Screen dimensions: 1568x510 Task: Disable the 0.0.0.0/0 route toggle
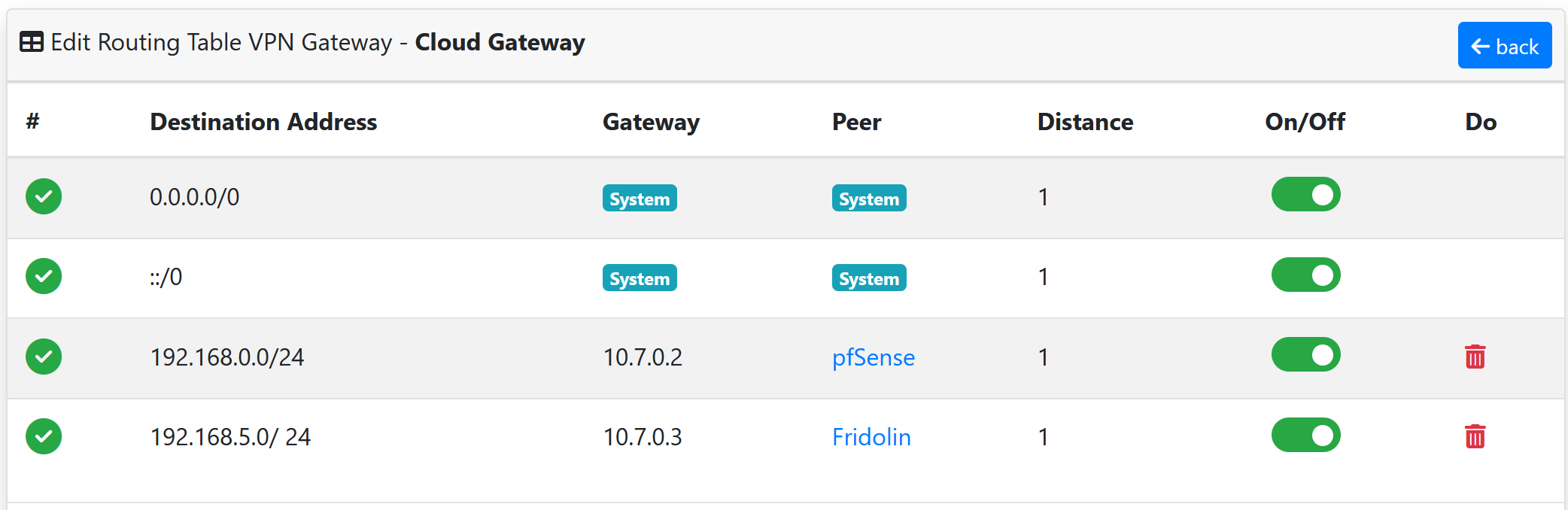(x=1305, y=195)
